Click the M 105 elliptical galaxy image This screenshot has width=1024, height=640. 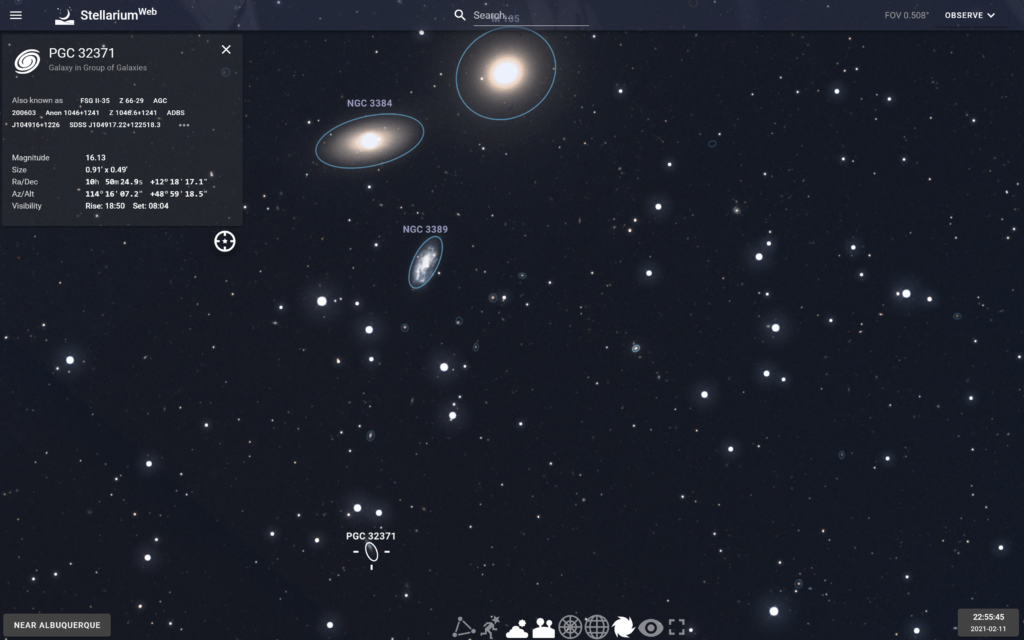pos(505,72)
